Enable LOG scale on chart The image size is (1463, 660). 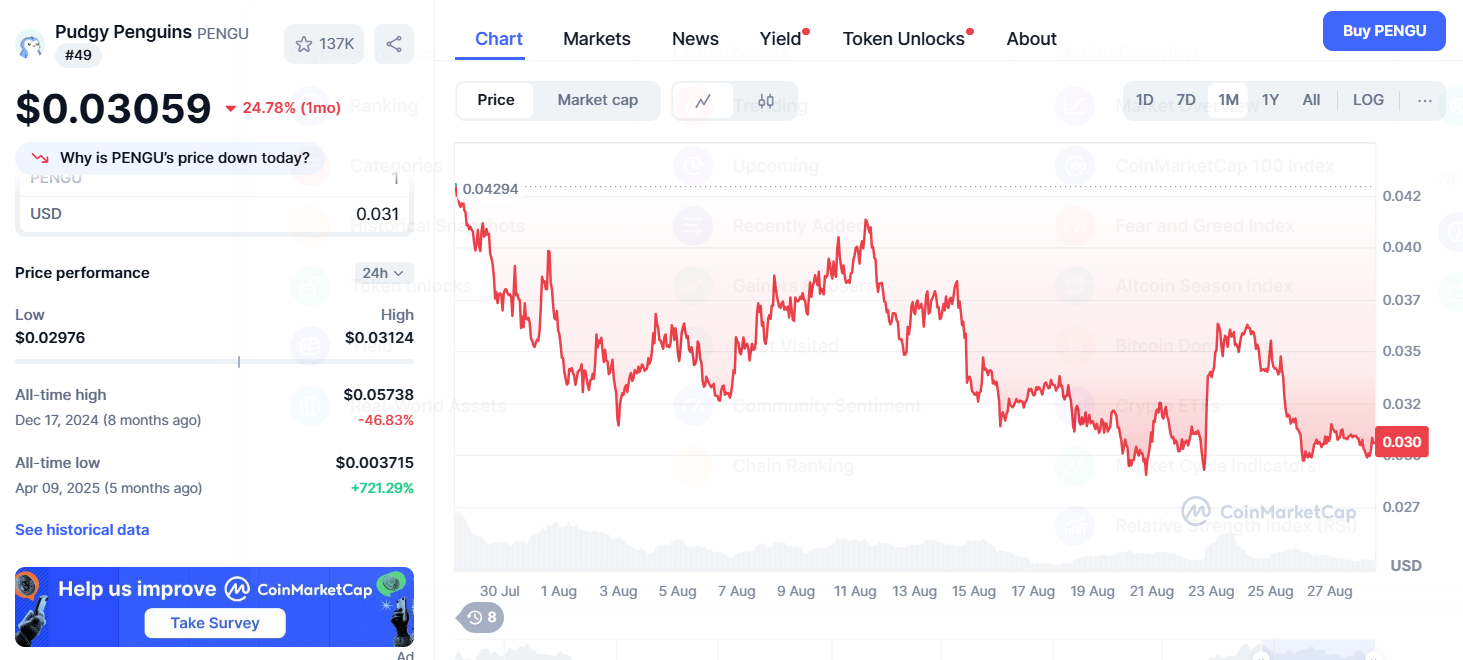(1368, 100)
